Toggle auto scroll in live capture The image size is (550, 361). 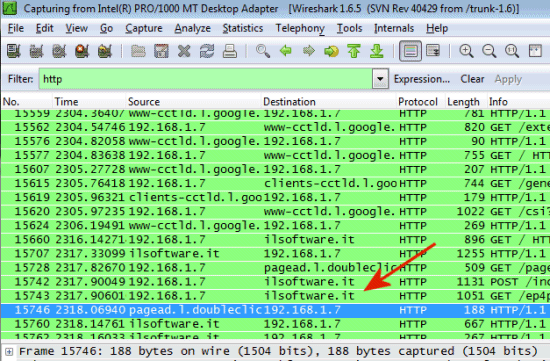coord(433,51)
